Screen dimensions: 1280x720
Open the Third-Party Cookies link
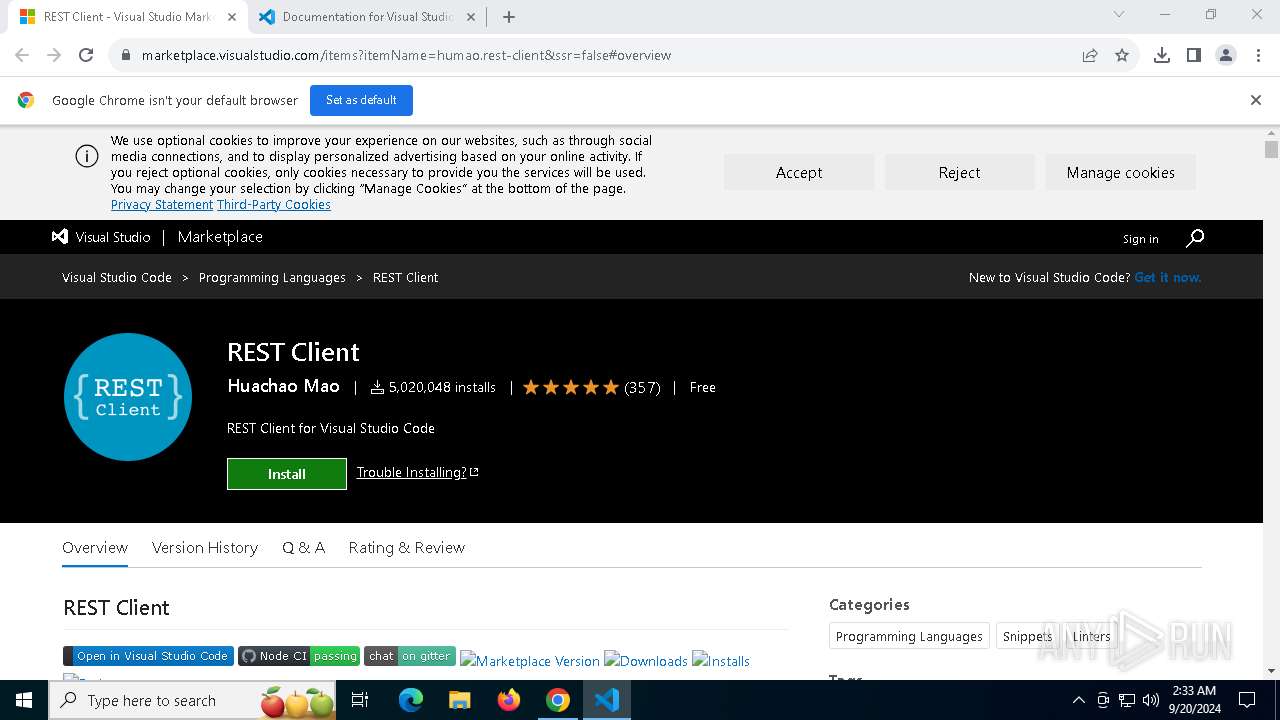pos(274,205)
